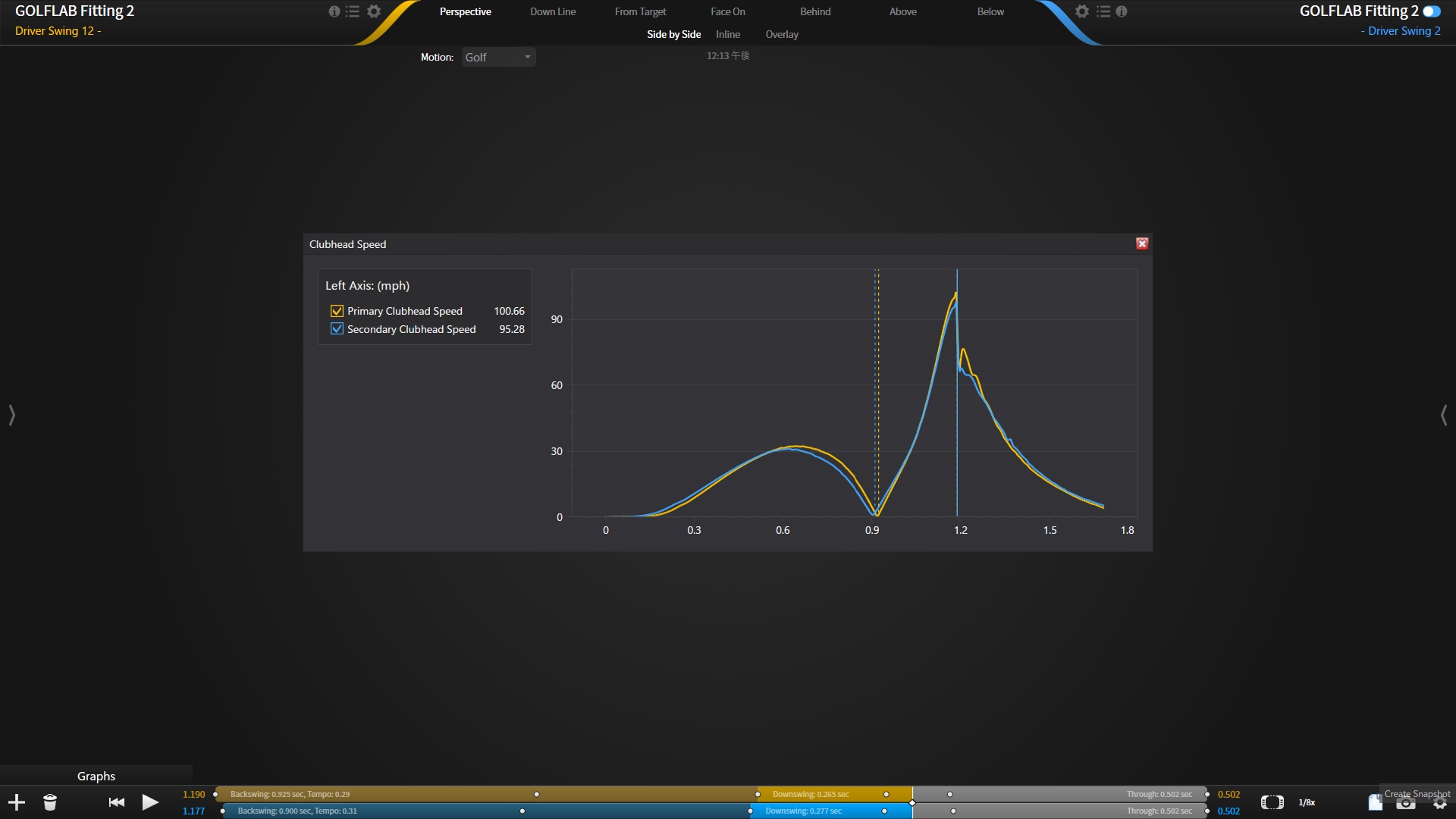Click the add graph plus icon
The height and width of the screenshot is (819, 1456).
coord(17,802)
